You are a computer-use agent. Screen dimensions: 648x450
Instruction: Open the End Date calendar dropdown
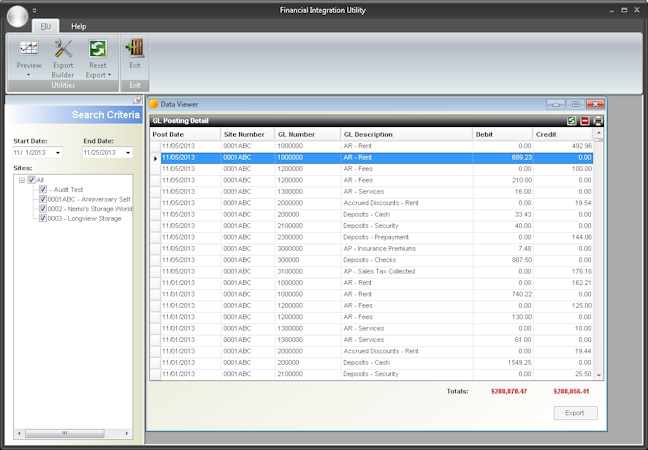tap(128, 152)
